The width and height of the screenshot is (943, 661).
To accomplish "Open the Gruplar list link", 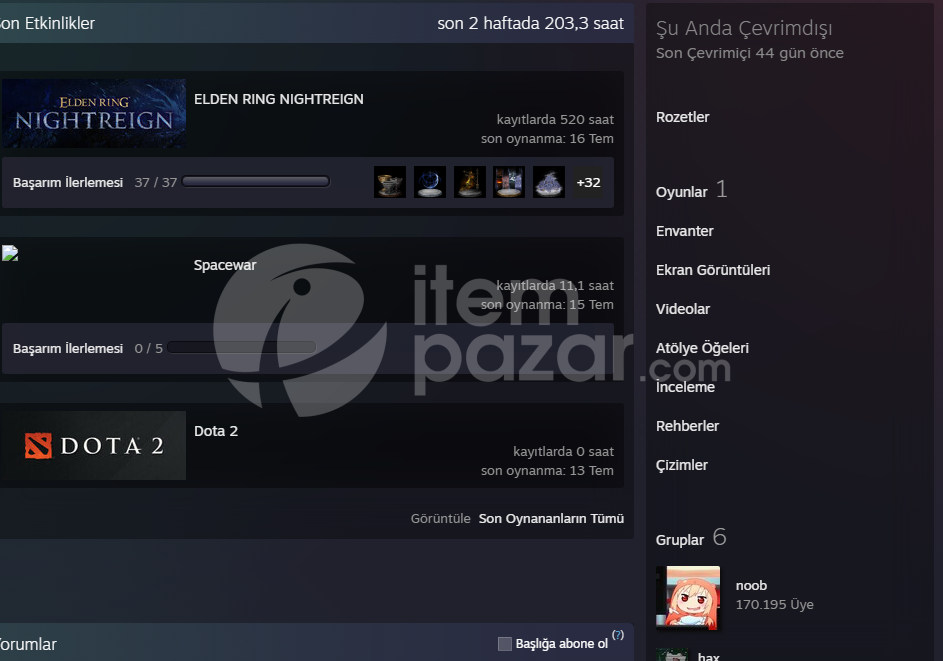I will 680,540.
